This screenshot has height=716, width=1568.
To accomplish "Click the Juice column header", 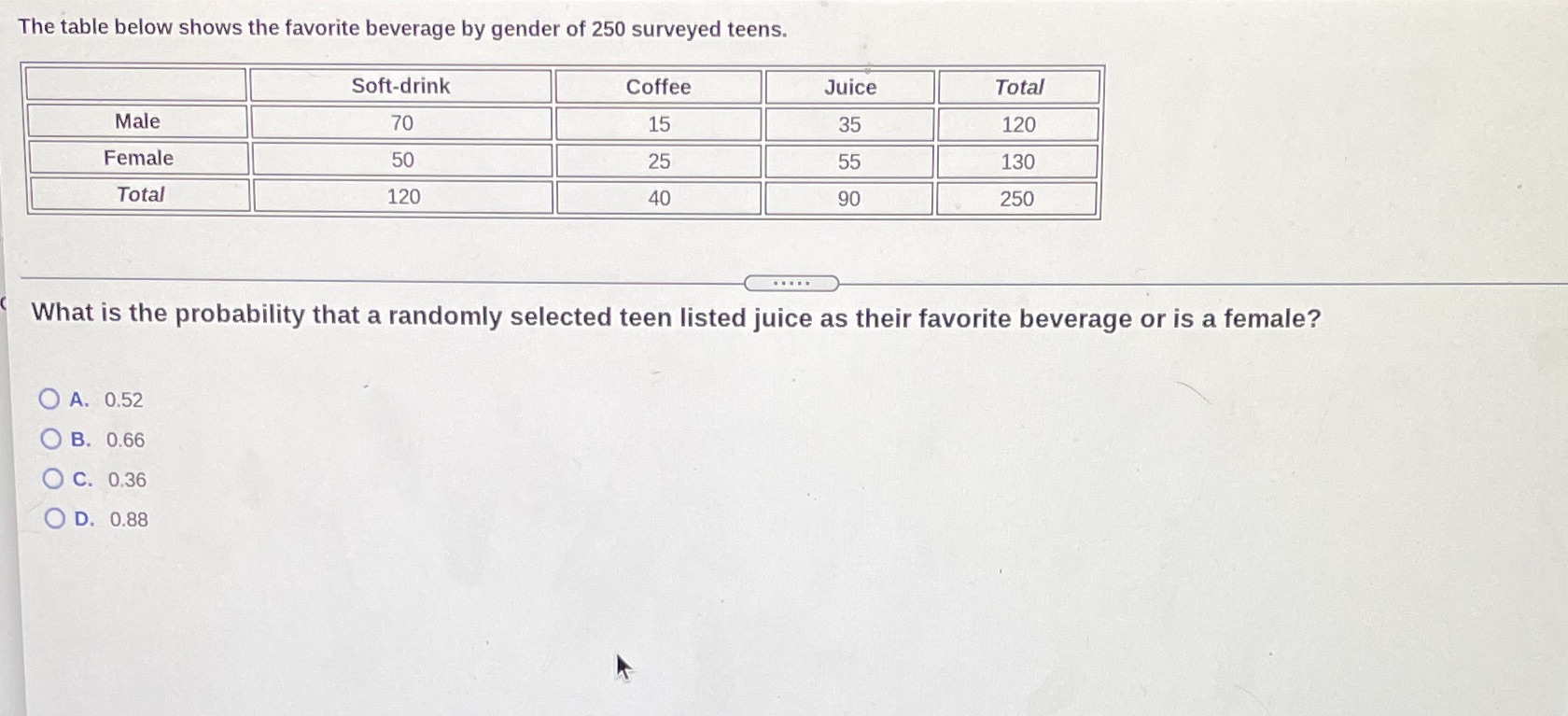I will [x=850, y=86].
